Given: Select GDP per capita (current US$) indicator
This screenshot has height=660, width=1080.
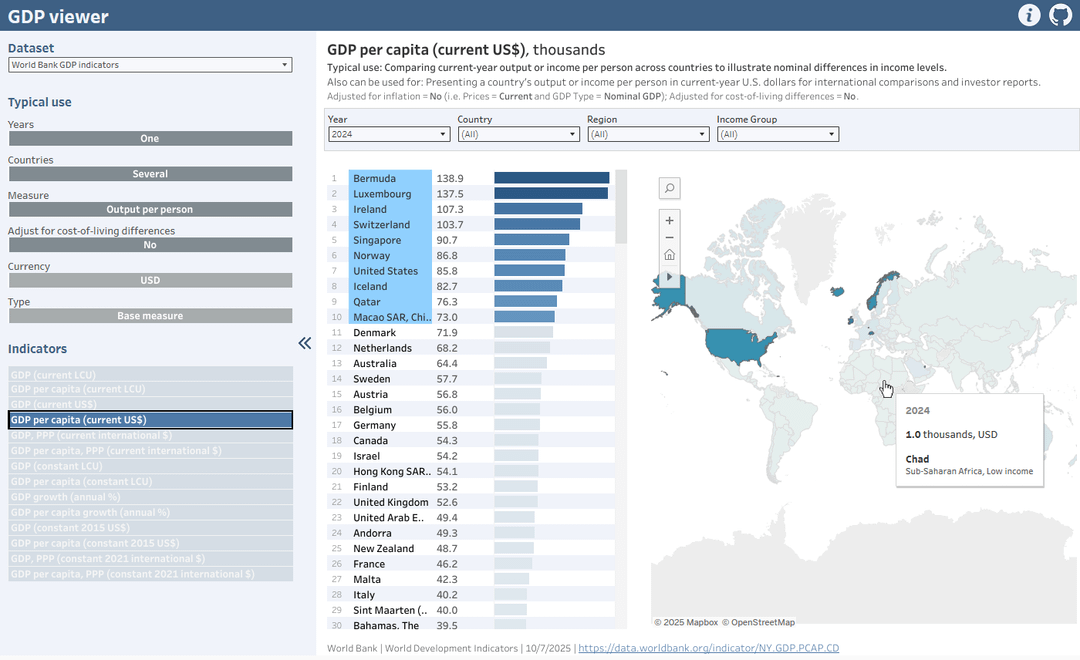Looking at the screenshot, I should click(150, 420).
